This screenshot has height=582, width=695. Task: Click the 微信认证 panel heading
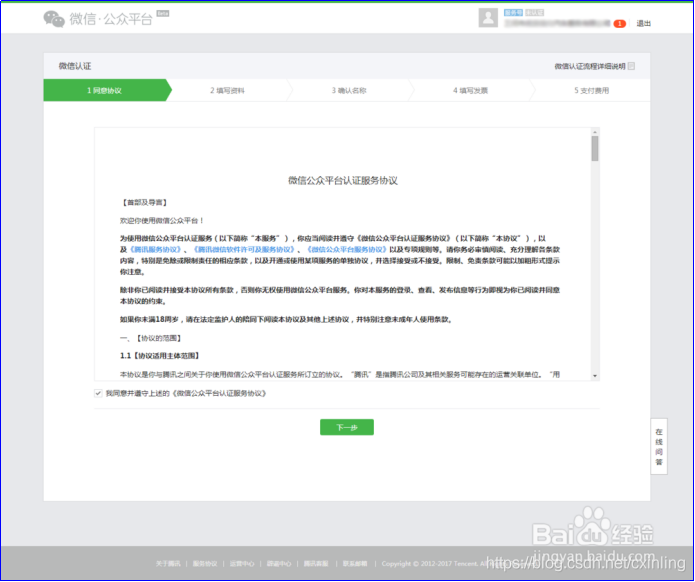(75, 66)
